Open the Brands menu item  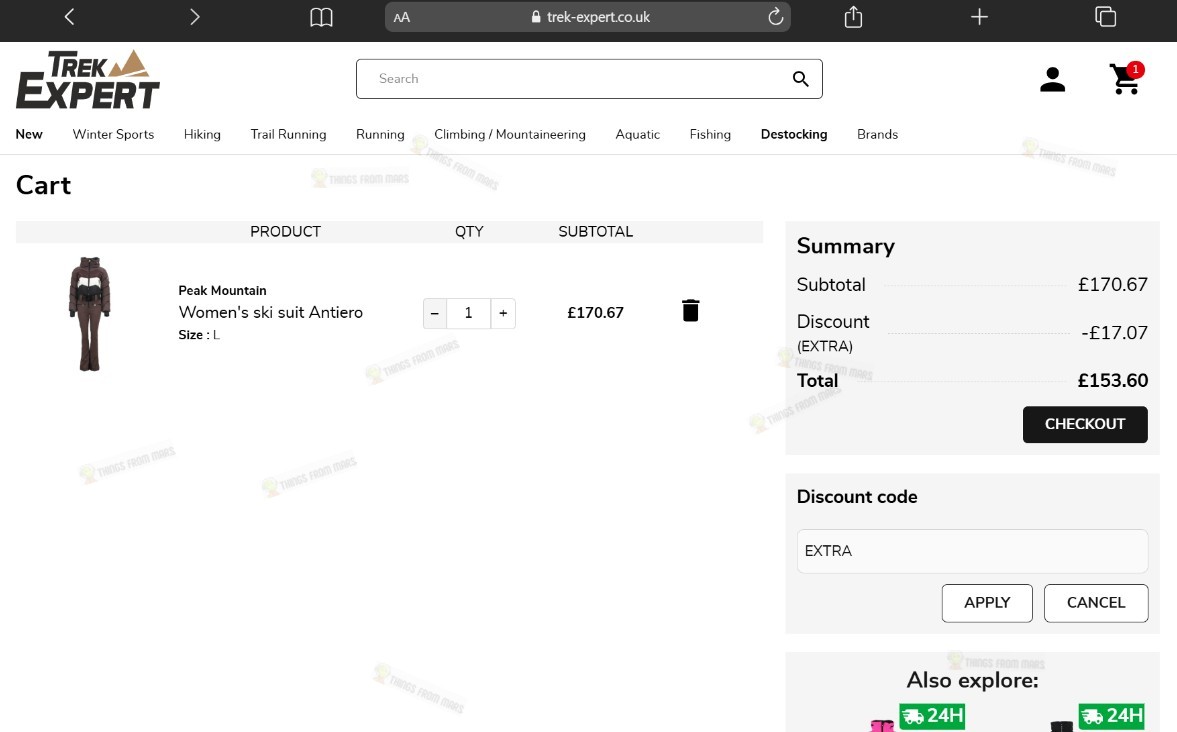click(x=877, y=134)
